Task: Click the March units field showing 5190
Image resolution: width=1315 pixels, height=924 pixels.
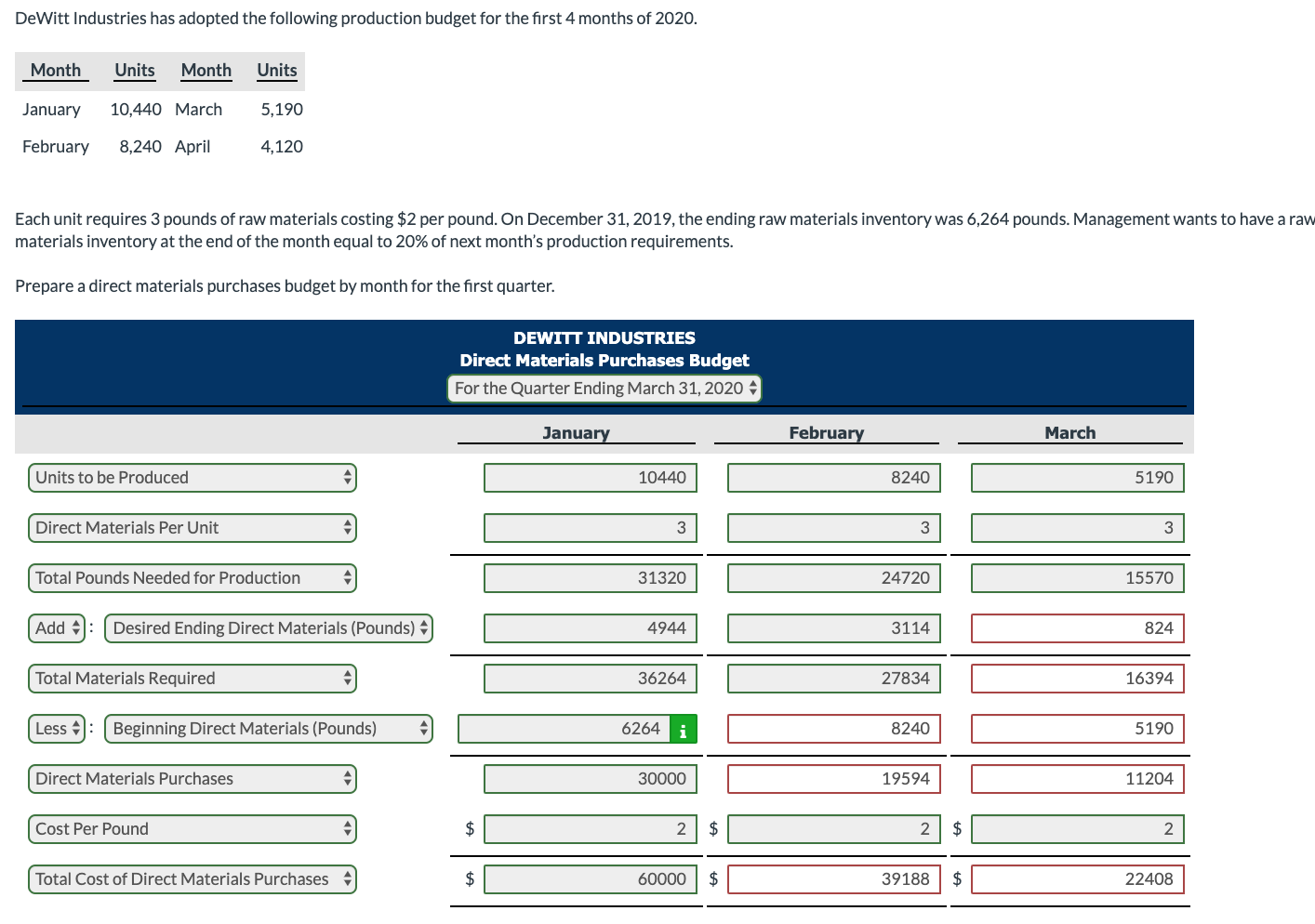Action: (x=1078, y=478)
